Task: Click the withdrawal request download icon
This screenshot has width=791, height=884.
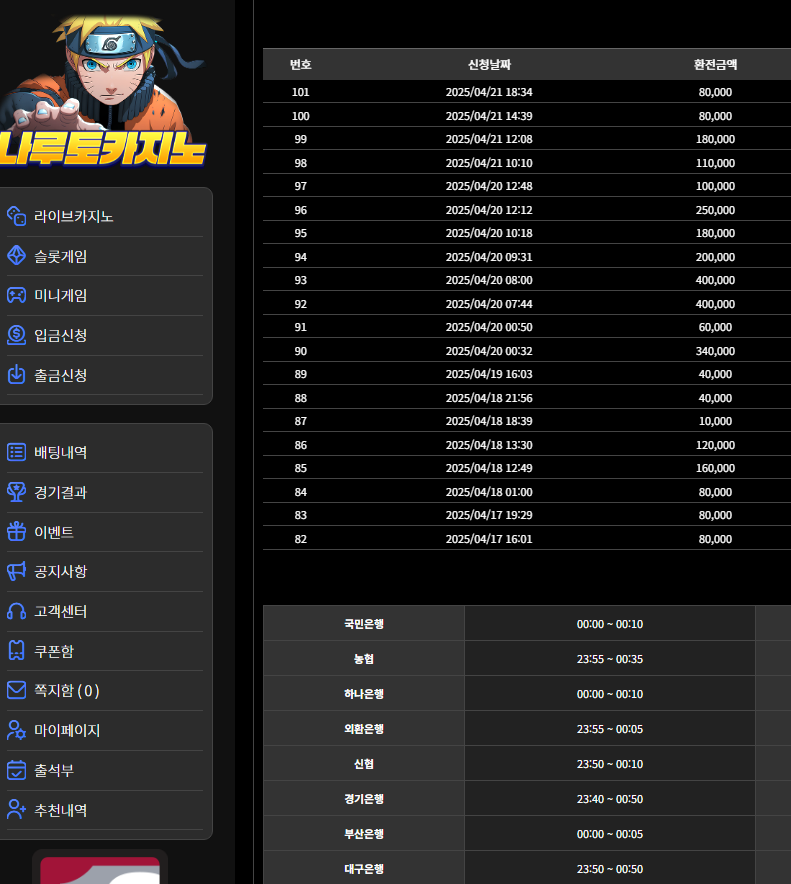Action: 16,375
